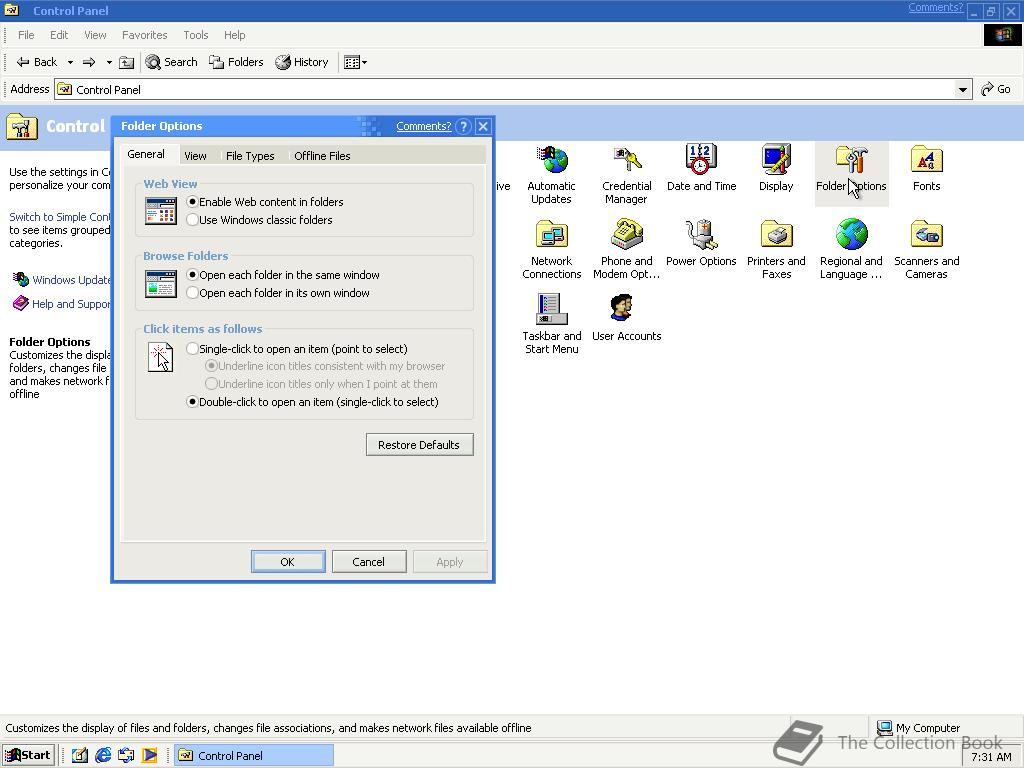This screenshot has height=768, width=1024.
Task: Toggle the Folders pane toolbar button
Action: (x=236, y=62)
